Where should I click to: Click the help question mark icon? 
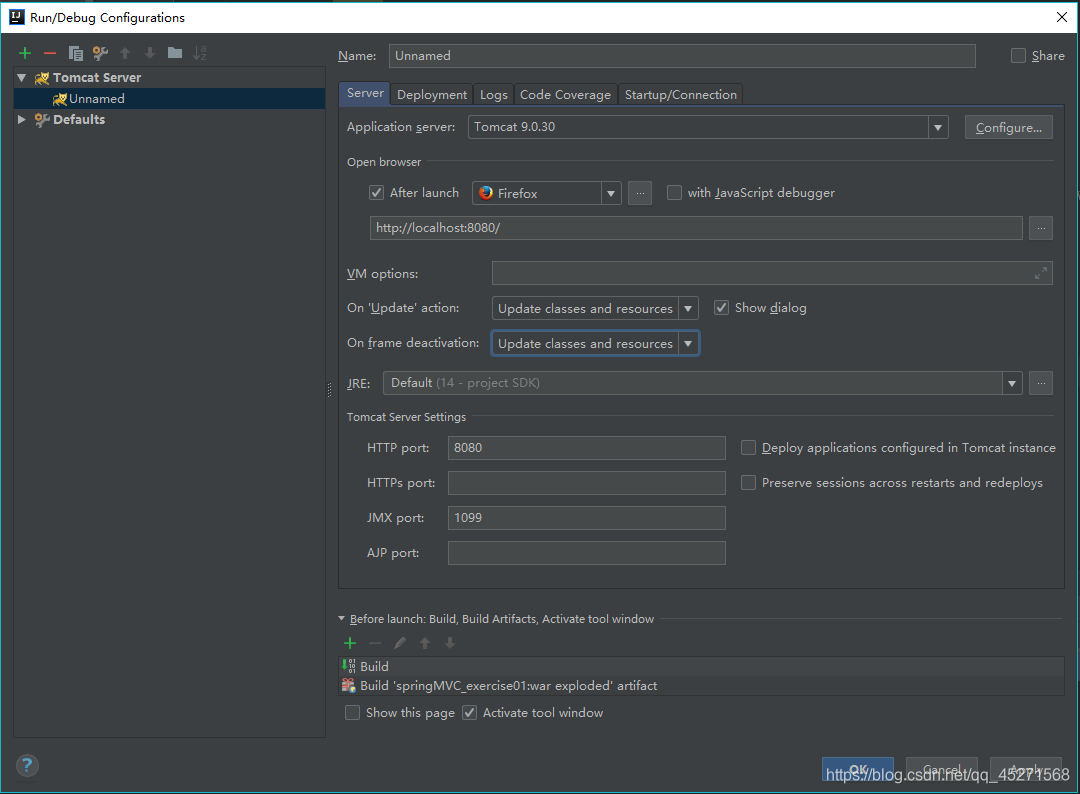pos(27,766)
